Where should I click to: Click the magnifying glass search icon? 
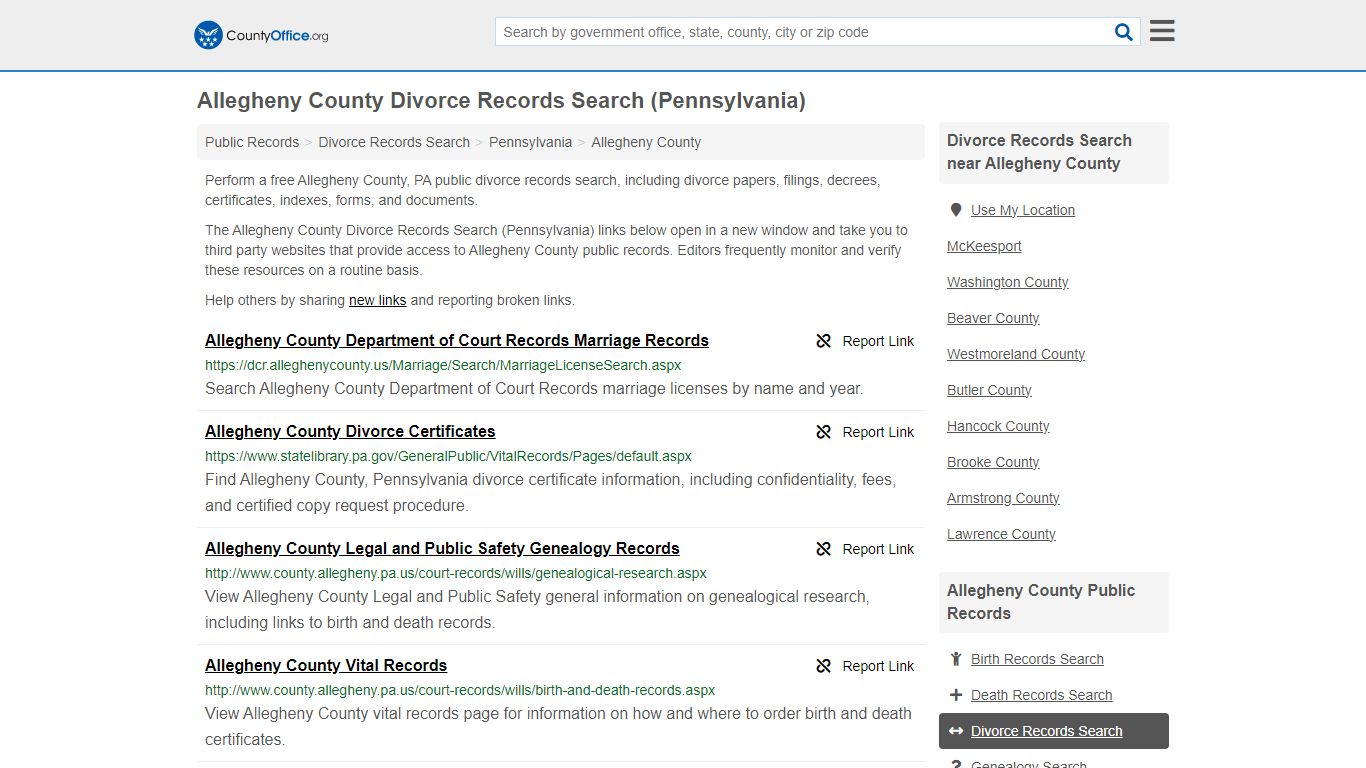[1124, 32]
